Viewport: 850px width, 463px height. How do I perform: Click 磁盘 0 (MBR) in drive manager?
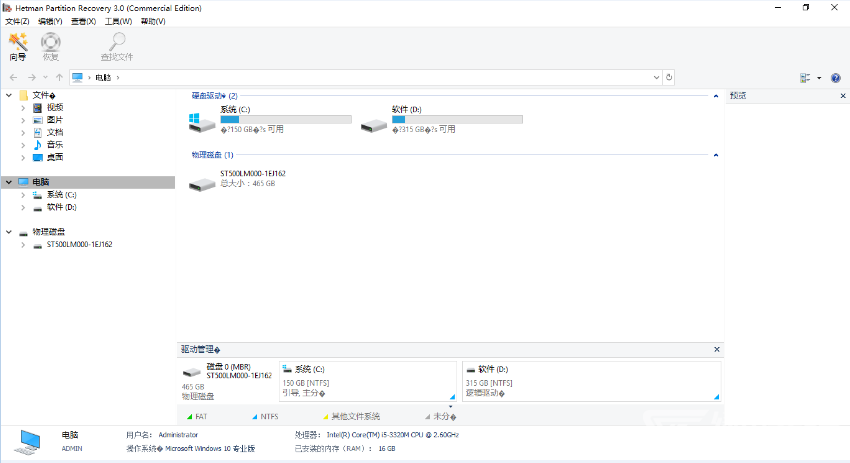click(228, 382)
